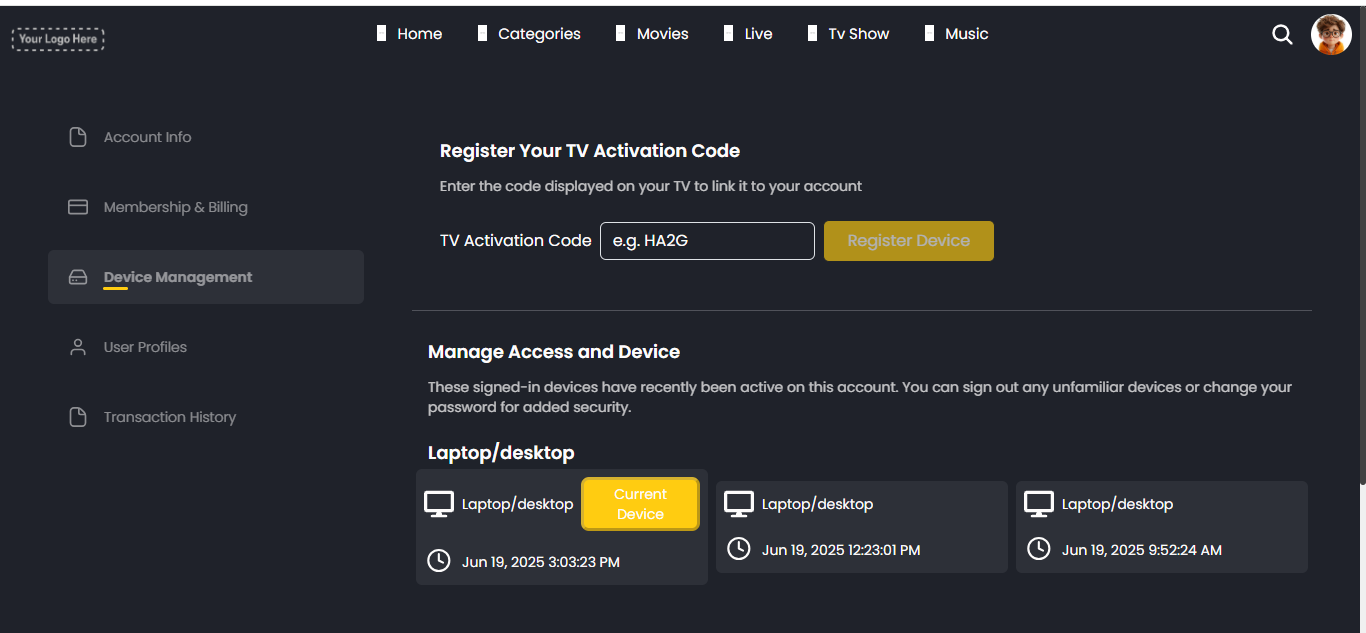Click the Current Device badge button
This screenshot has height=633, width=1366.
point(640,504)
